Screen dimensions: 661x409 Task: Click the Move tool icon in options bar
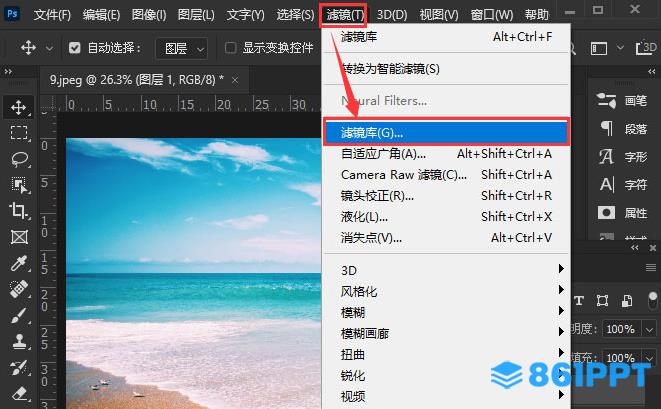28,48
